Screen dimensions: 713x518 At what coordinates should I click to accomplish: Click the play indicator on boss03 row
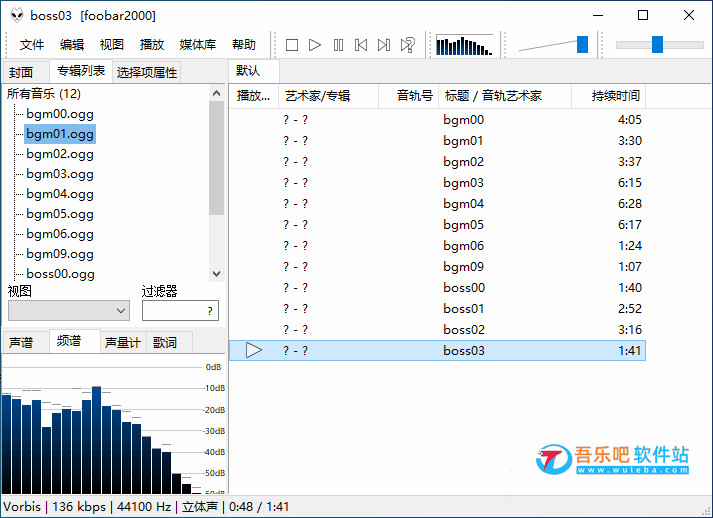click(x=253, y=350)
